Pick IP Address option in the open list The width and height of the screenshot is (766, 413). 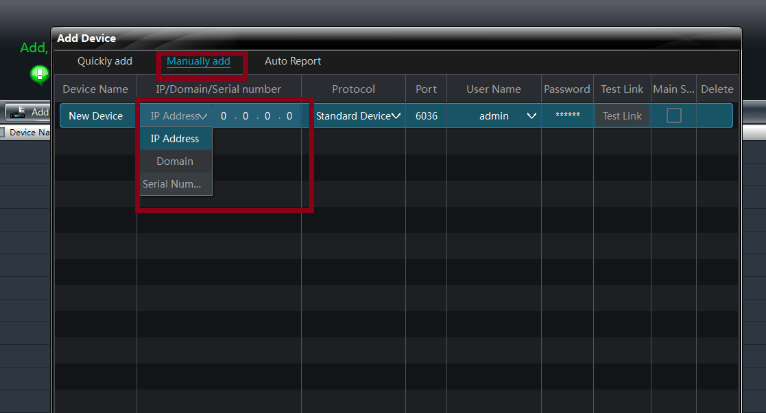tap(175, 139)
